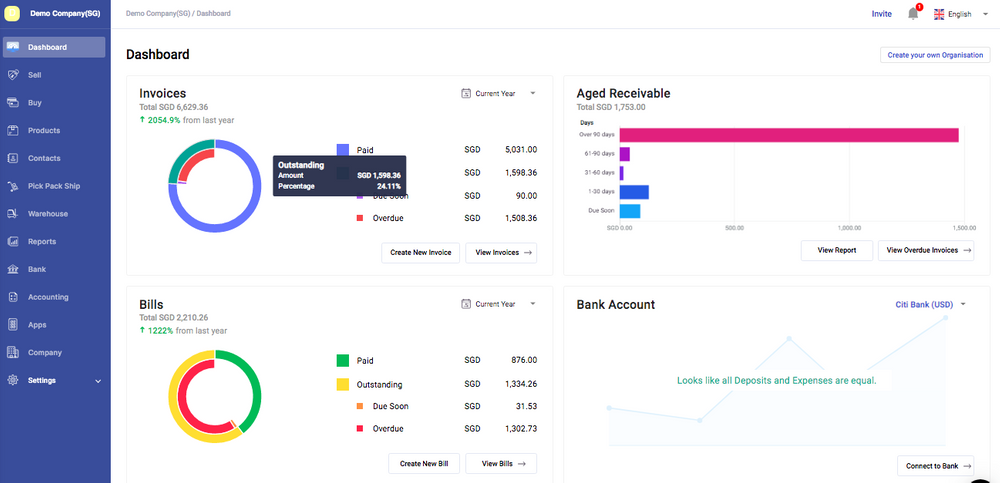Click the Invite link in header
The height and width of the screenshot is (483, 1000).
tap(881, 14)
